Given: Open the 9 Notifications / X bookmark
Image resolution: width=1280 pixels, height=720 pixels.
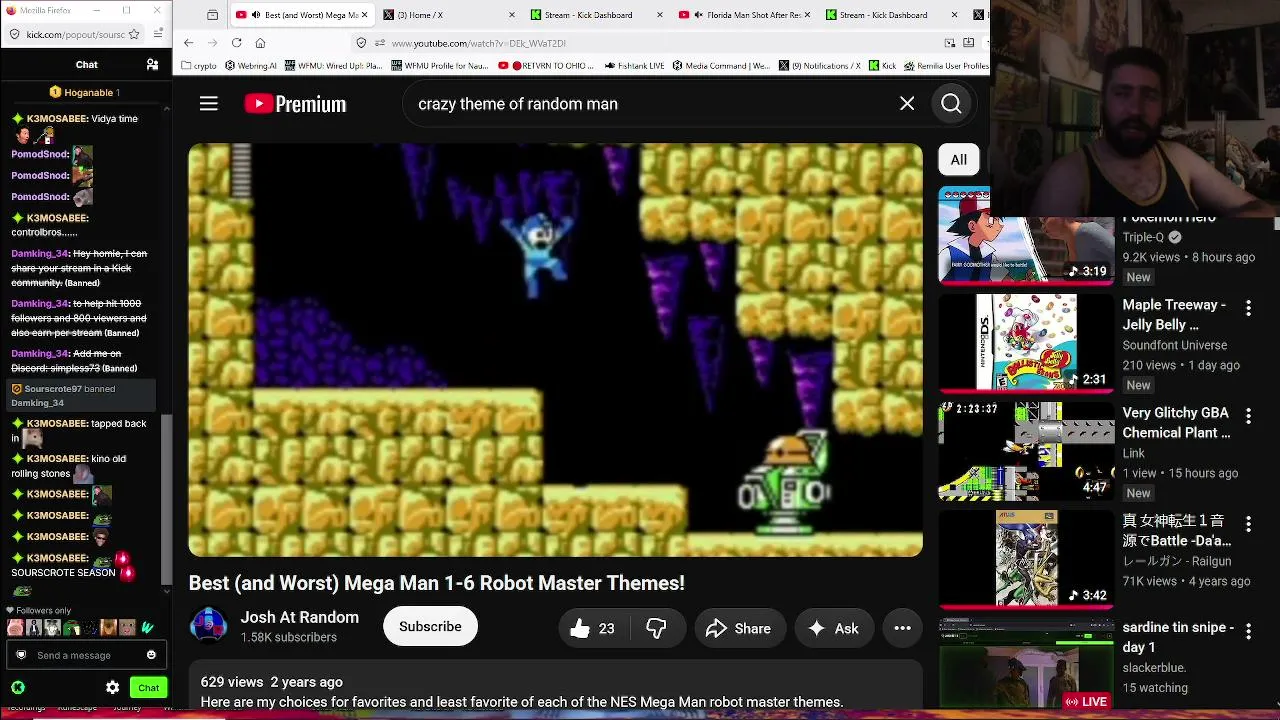Looking at the screenshot, I should tap(820, 66).
